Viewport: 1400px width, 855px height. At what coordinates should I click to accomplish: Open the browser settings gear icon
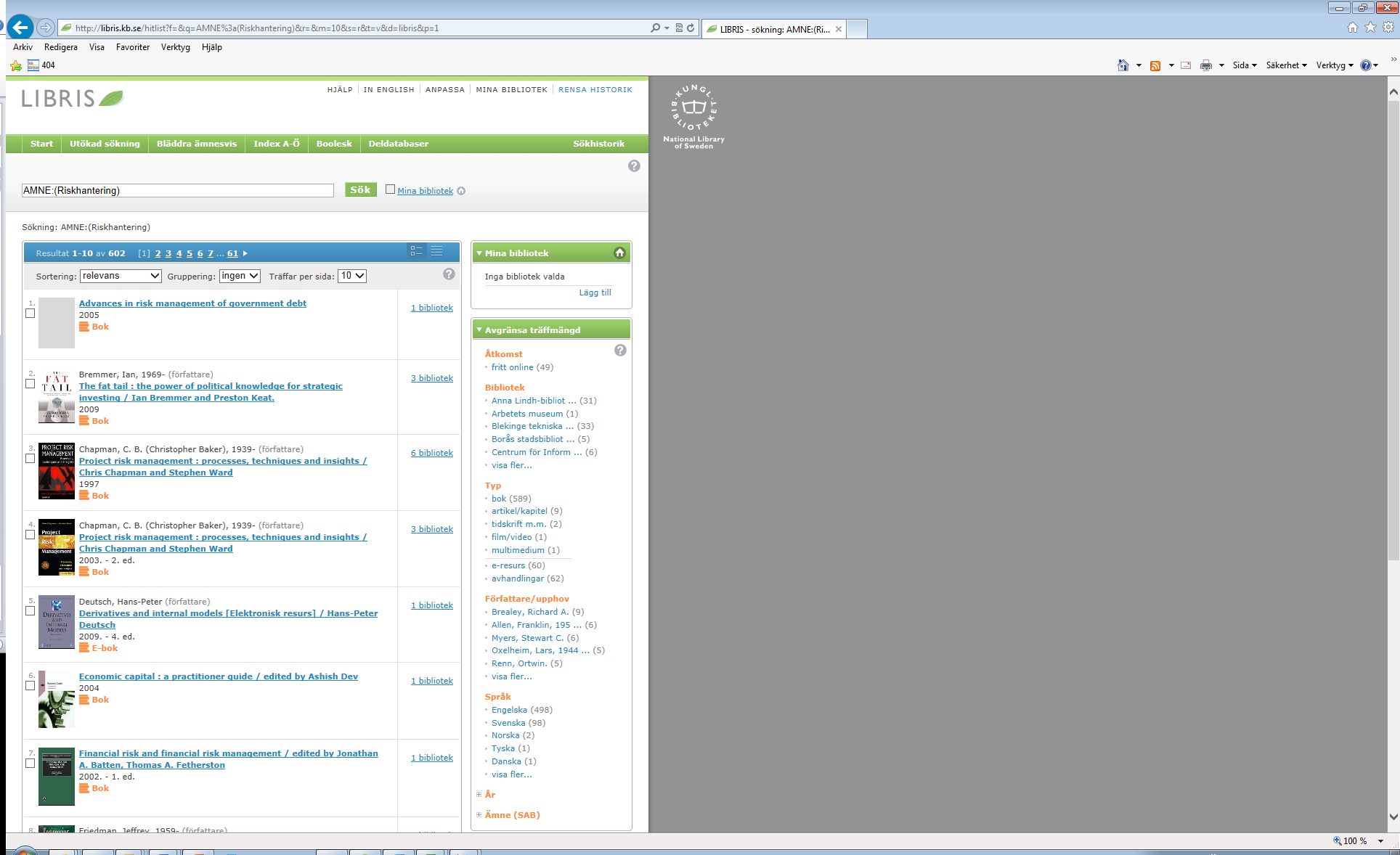coord(1388,27)
